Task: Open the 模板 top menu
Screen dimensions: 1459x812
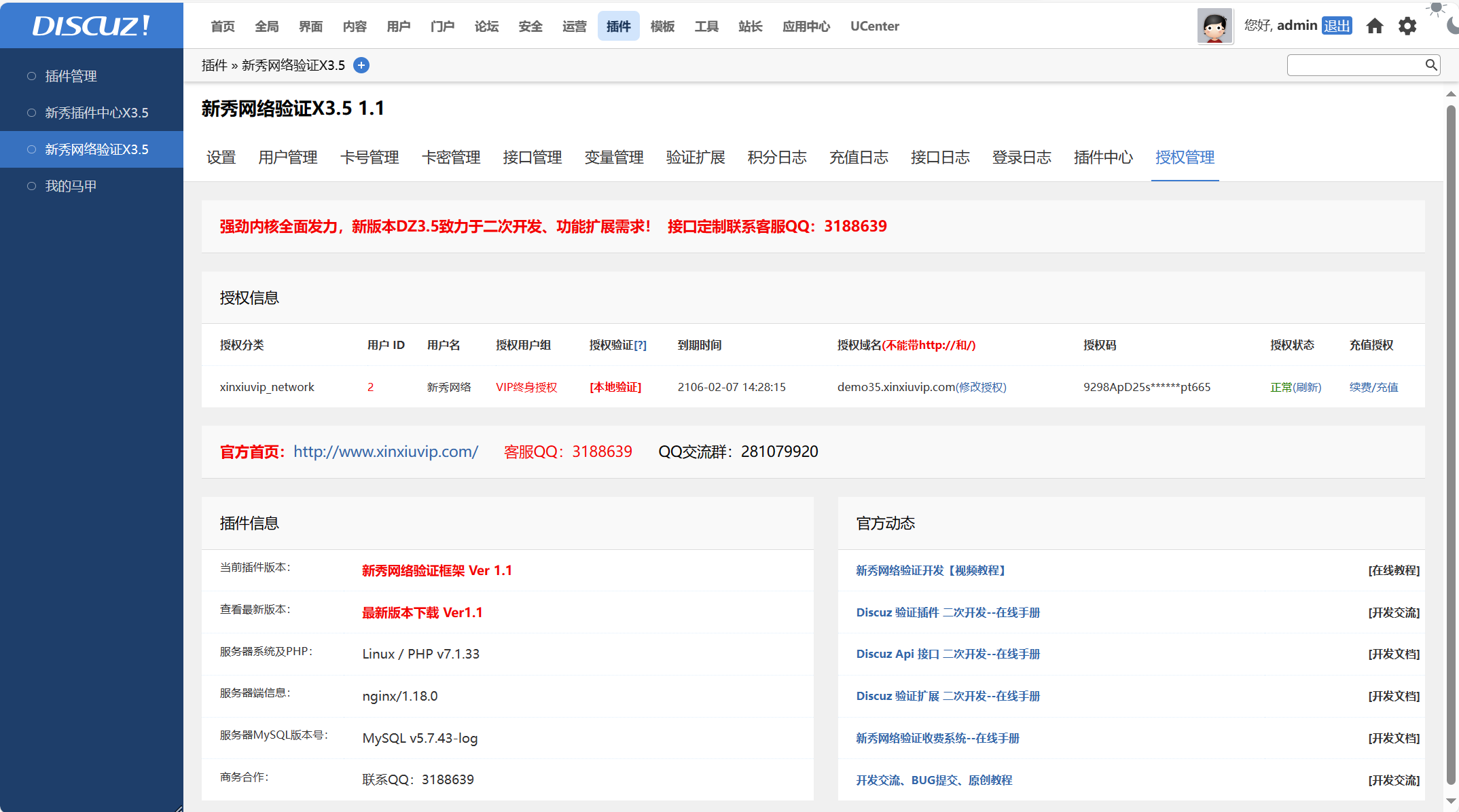Action: click(662, 26)
